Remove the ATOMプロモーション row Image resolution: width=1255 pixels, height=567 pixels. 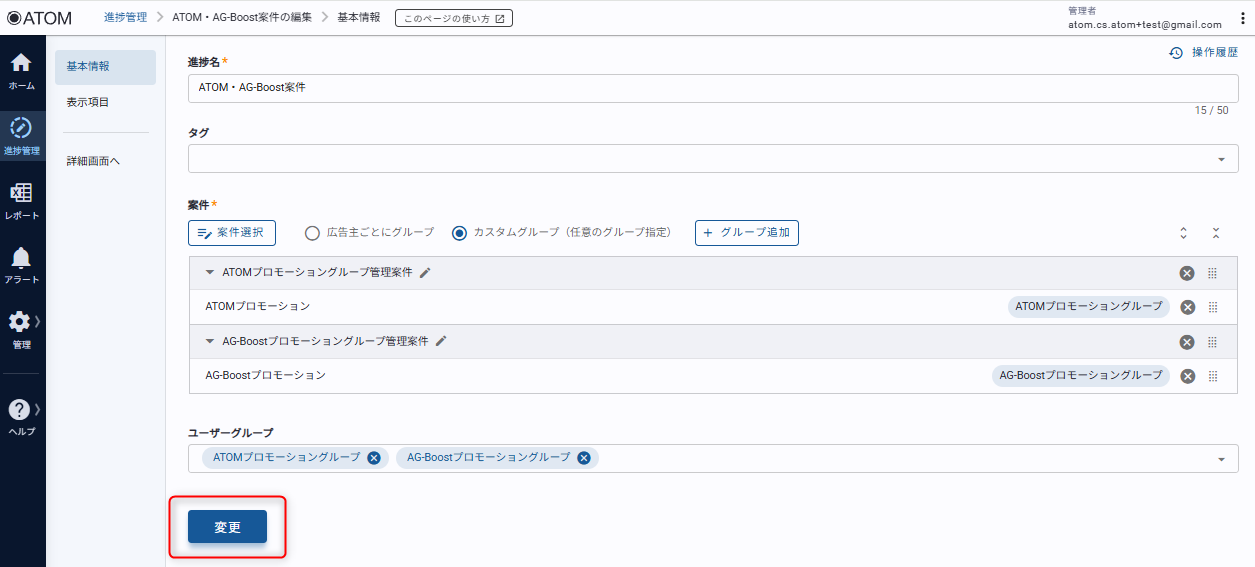1187,307
